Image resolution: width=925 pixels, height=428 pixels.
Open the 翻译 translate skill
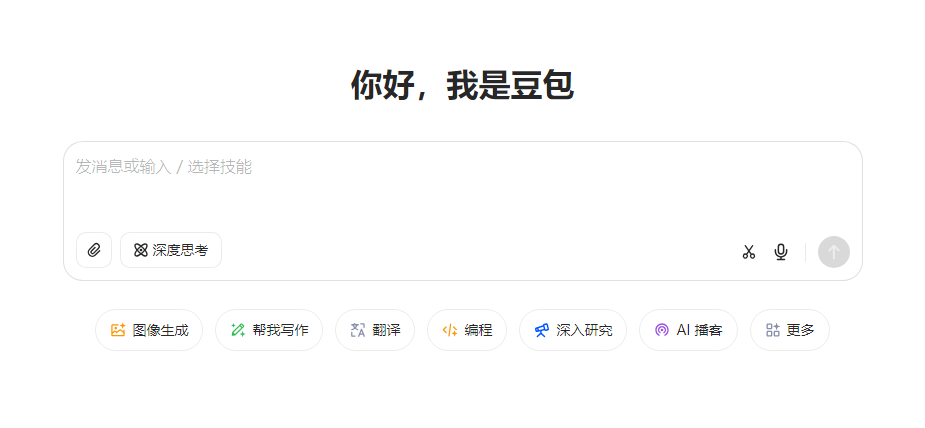pos(386,330)
